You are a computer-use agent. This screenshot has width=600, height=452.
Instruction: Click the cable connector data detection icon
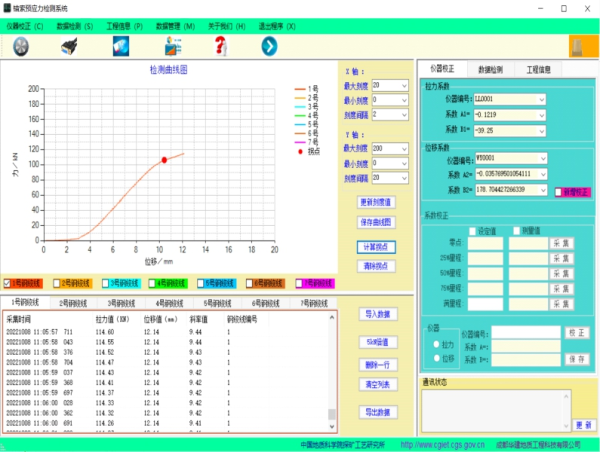tap(69, 45)
